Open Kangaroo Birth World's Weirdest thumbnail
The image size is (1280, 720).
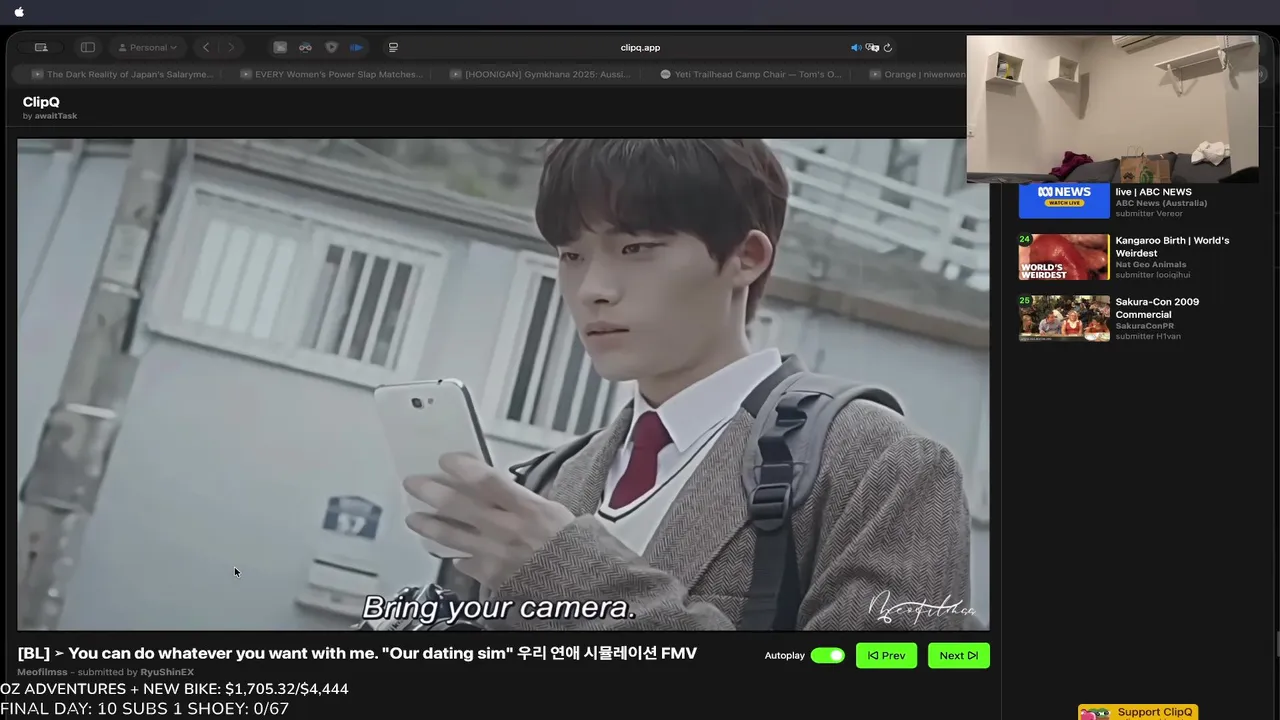tap(1064, 257)
